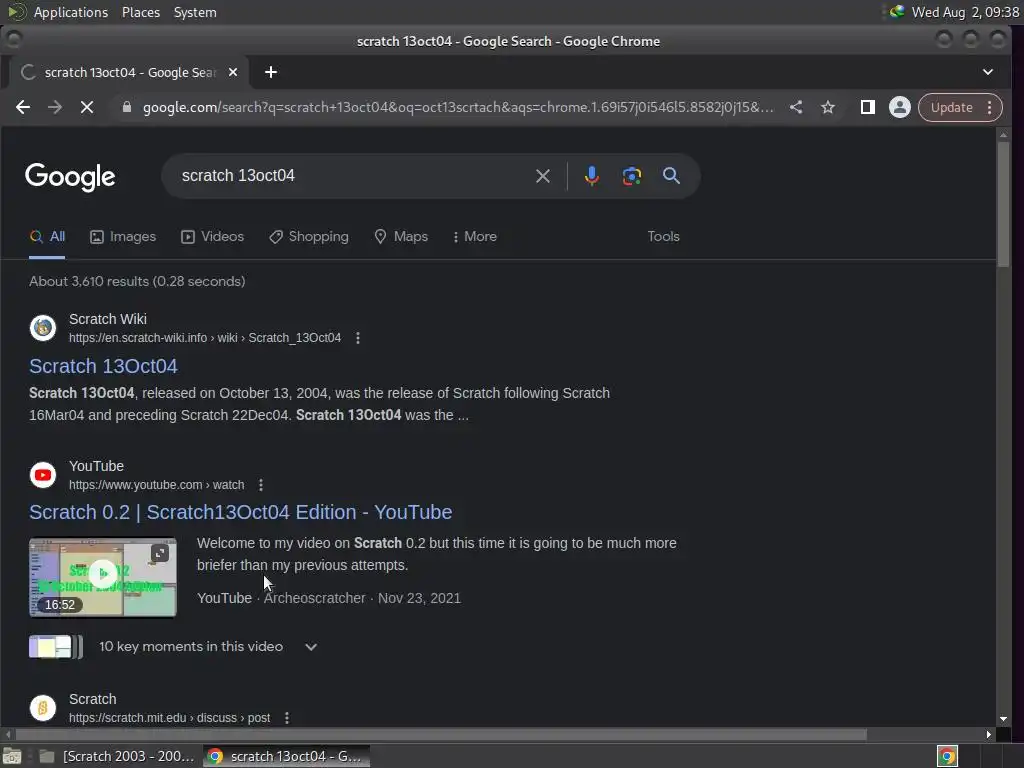1024x768 pixels.
Task: Click the forward navigation arrow
Action: pos(55,107)
